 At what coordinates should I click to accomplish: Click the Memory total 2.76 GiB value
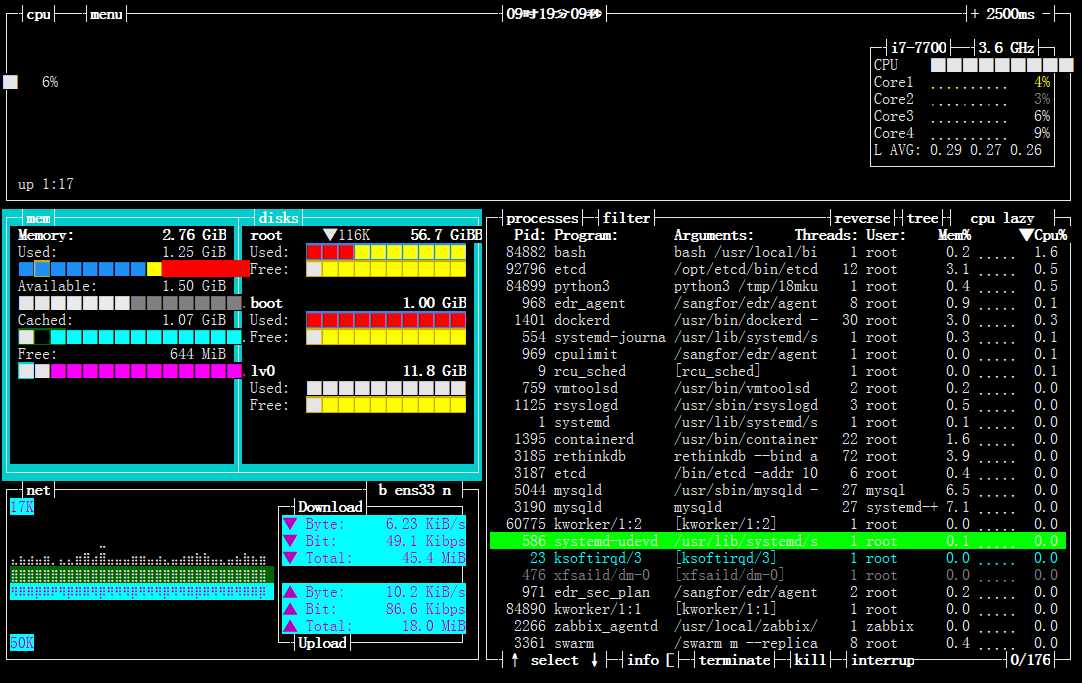194,235
